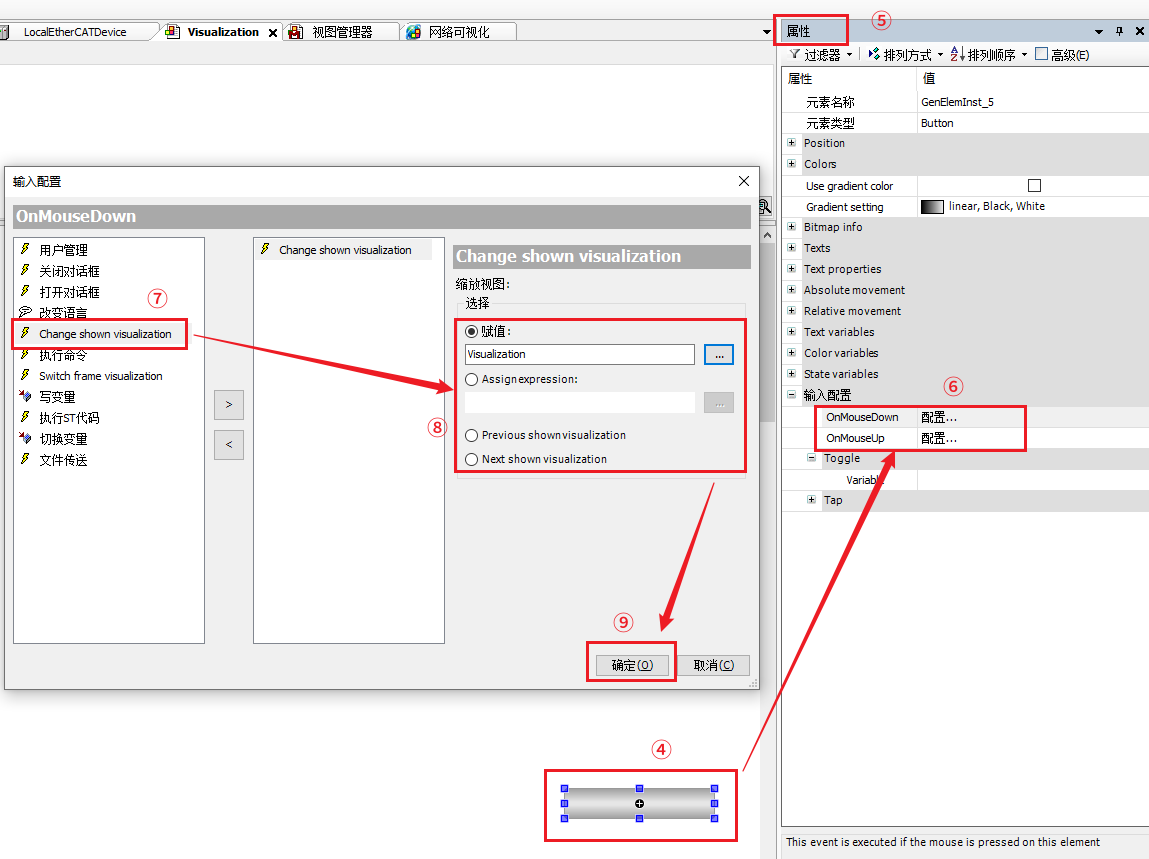This screenshot has height=859, width=1149.
Task: Expand the Text properties group
Action: (792, 269)
